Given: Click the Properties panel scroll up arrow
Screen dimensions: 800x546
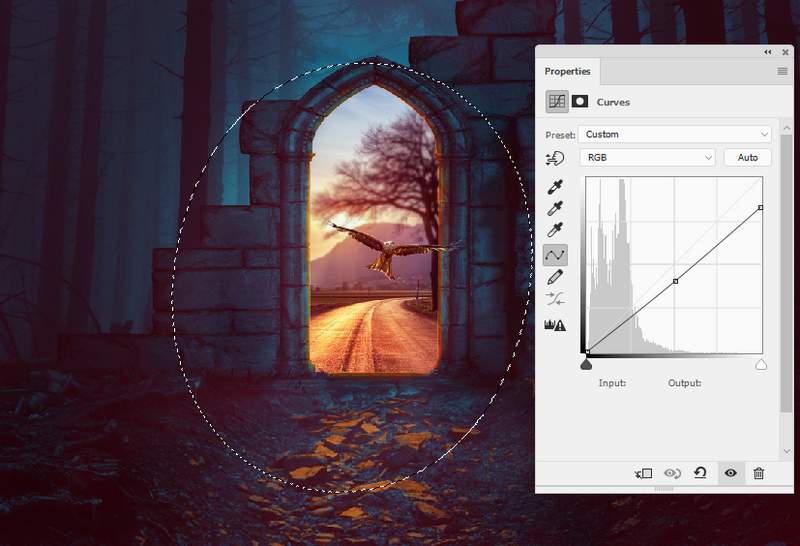Looking at the screenshot, I should 787,128.
